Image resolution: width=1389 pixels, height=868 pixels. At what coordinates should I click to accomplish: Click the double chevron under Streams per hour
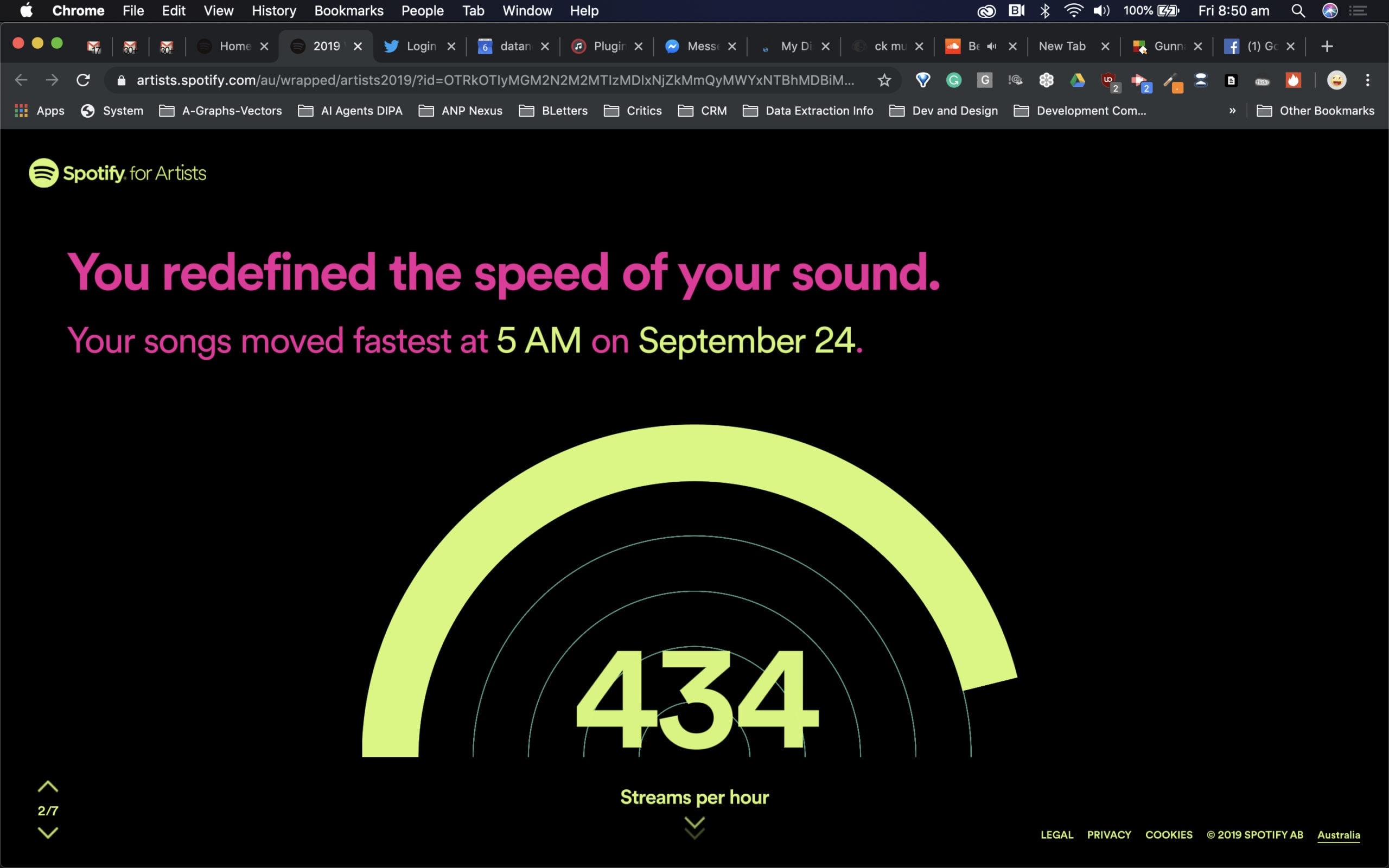point(694,828)
